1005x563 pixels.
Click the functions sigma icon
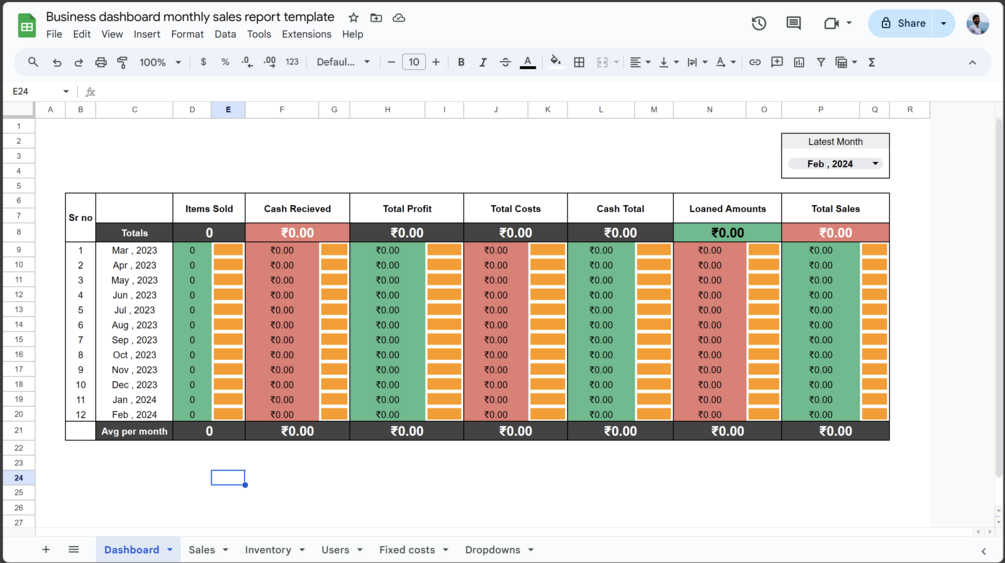coord(872,62)
